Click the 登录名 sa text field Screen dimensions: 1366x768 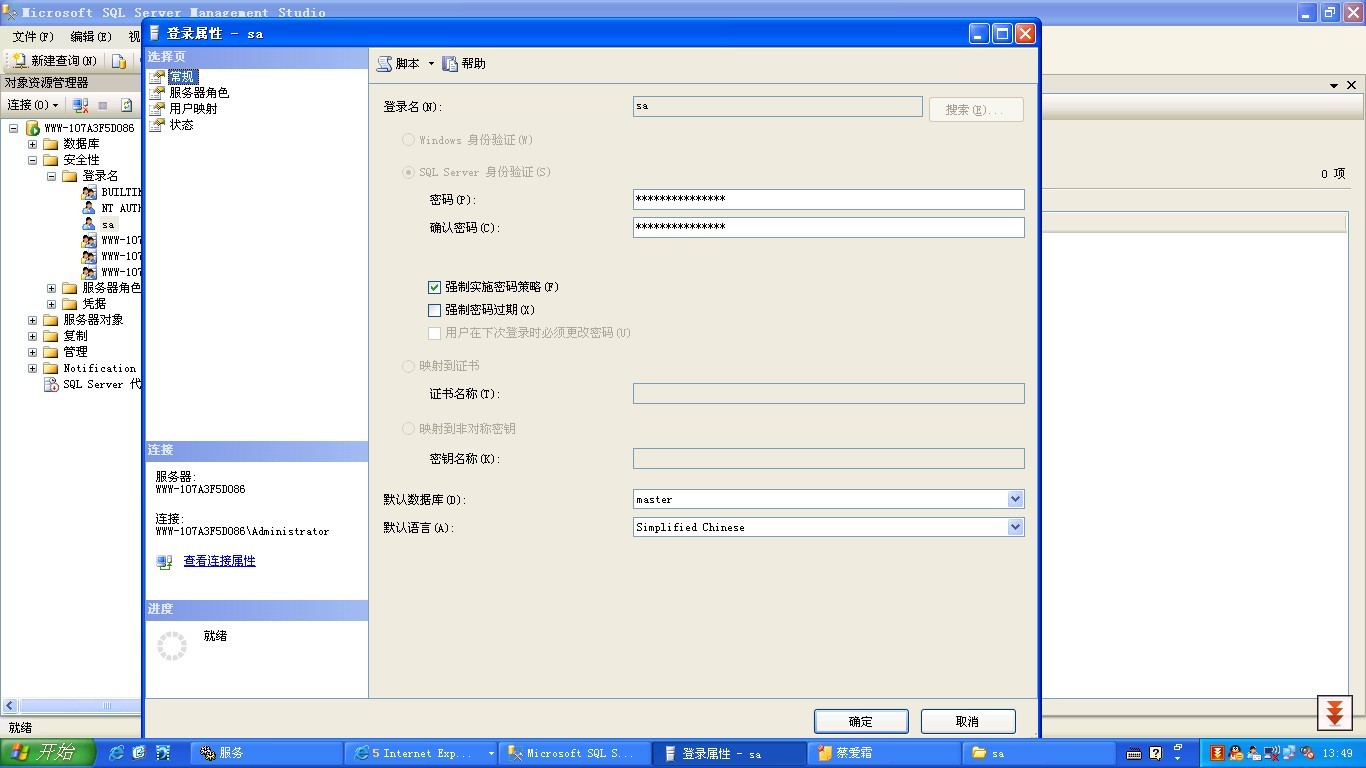click(x=777, y=106)
